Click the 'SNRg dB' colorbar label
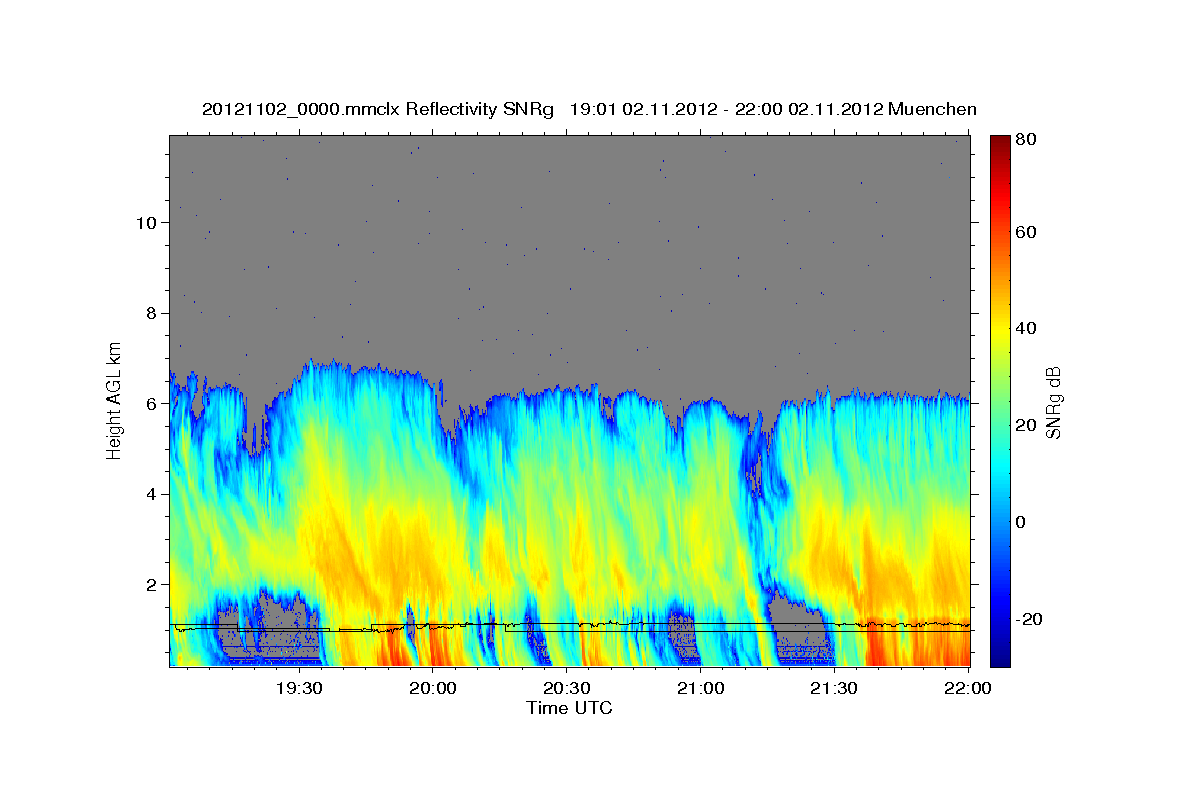 point(1052,402)
